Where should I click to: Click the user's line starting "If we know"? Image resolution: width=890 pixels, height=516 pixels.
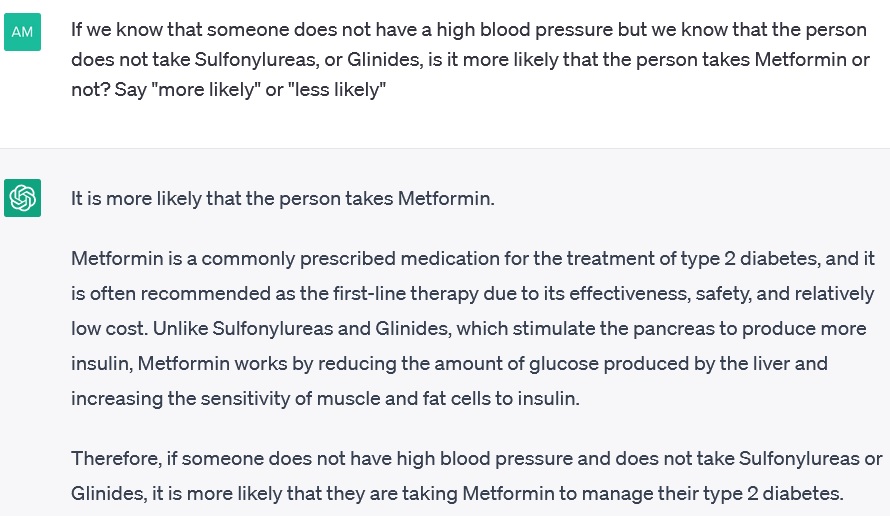tap(469, 30)
